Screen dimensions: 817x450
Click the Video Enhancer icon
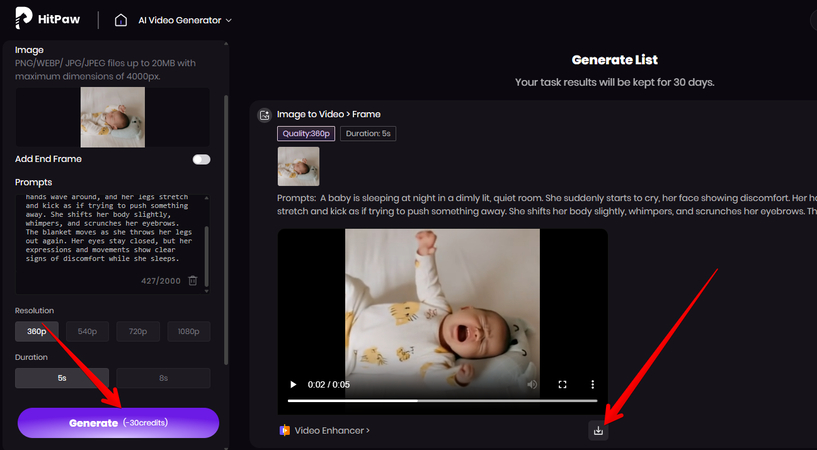[x=284, y=430]
